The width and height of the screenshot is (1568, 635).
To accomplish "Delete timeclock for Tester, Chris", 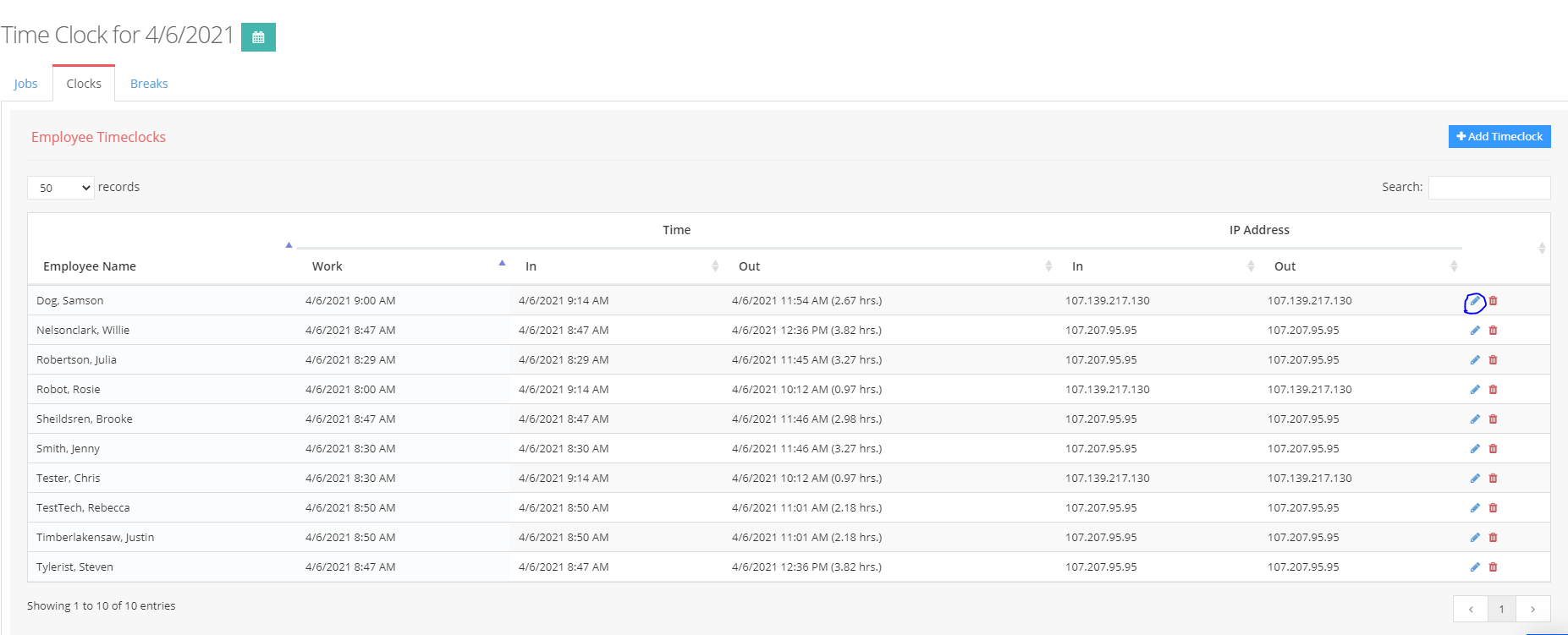I will 1494,479.
